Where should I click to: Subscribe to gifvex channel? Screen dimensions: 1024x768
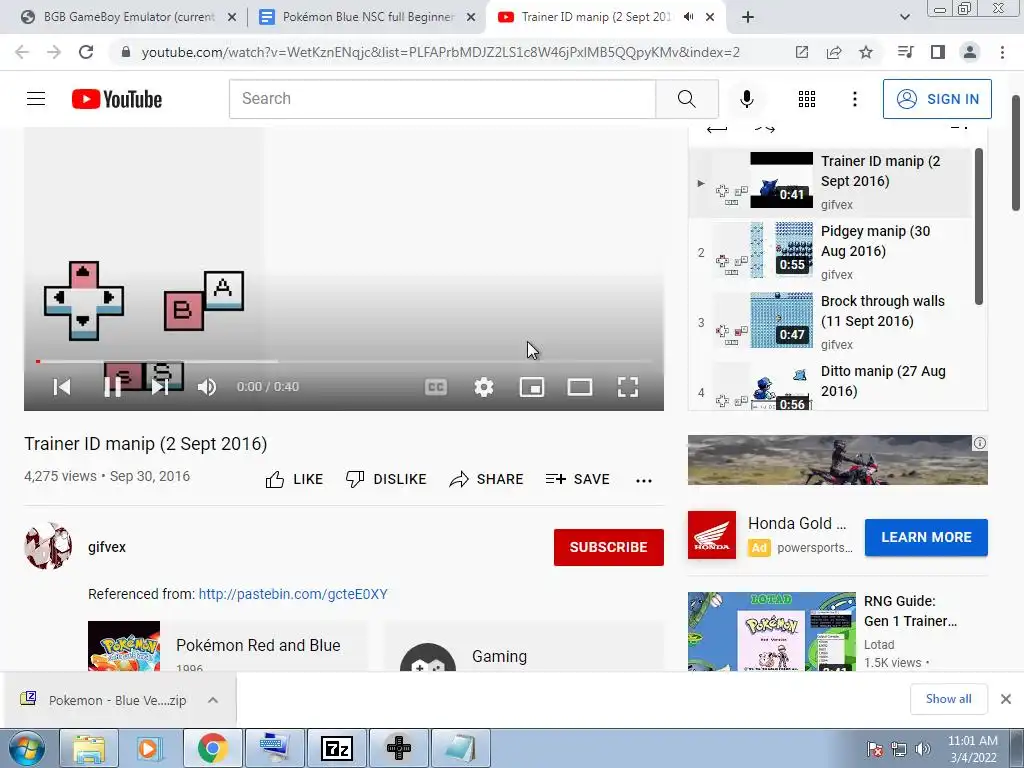click(609, 547)
